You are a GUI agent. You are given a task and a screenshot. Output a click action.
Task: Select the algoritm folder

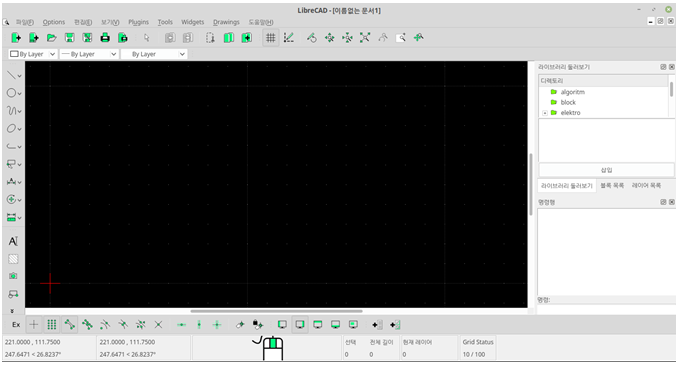pyautogui.click(x=572, y=92)
